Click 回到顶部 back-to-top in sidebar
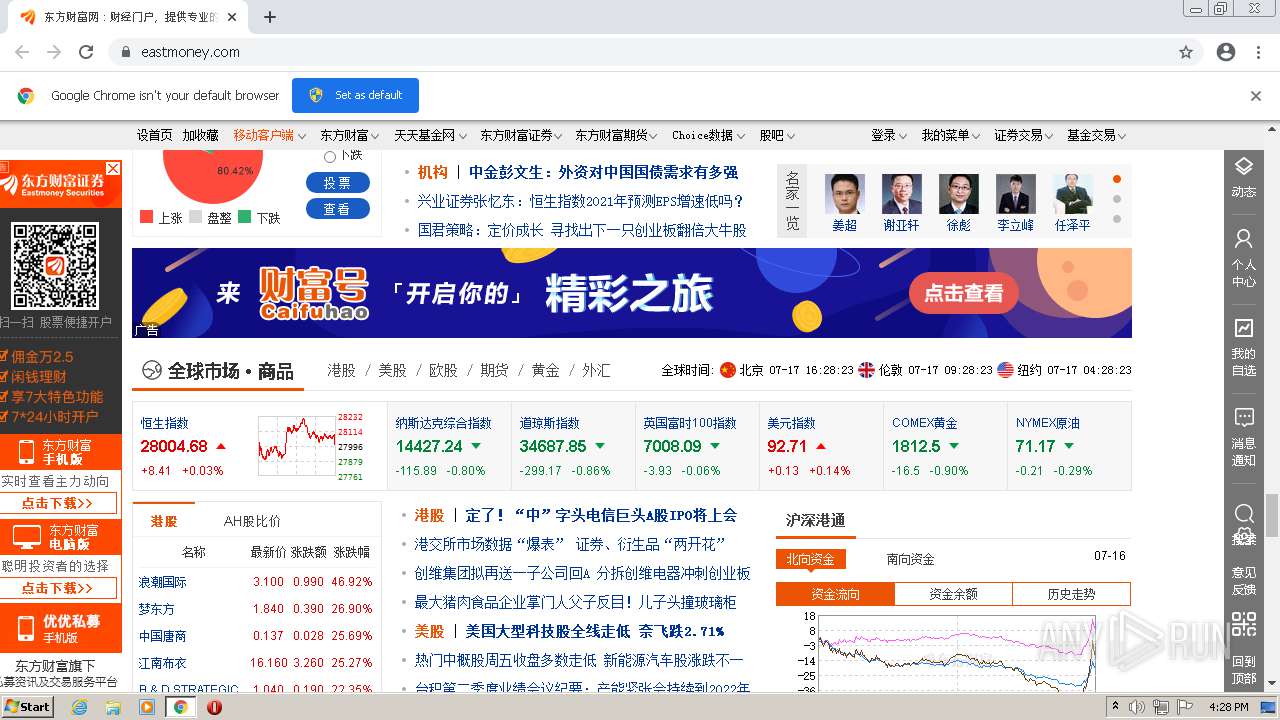The height and width of the screenshot is (720, 1280). (x=1243, y=669)
